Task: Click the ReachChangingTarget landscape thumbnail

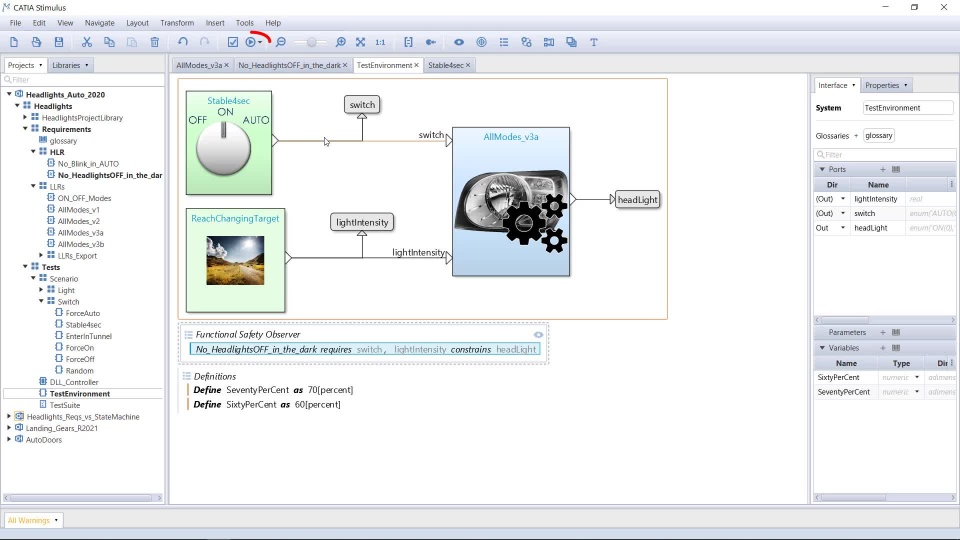Action: 235,261
